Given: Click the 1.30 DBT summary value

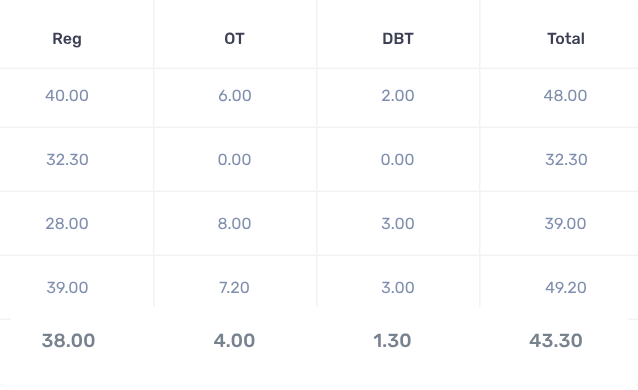Looking at the screenshot, I should (392, 340).
